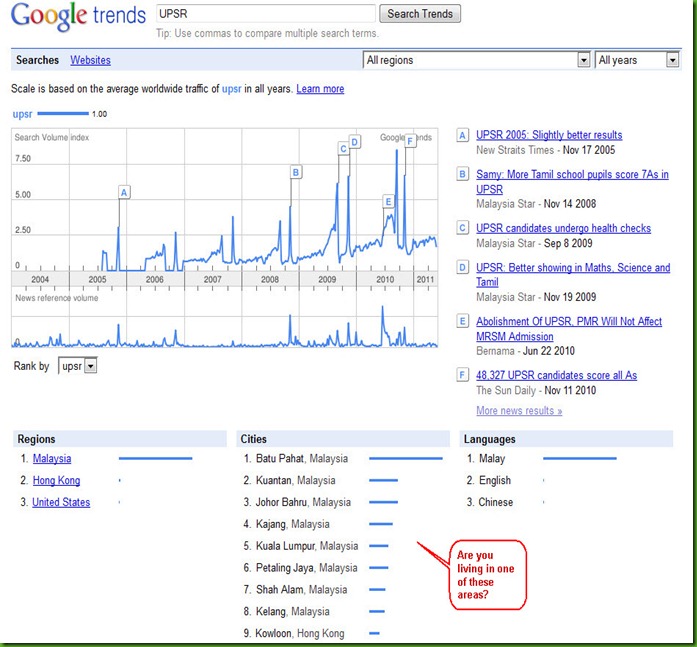Click news list icon F

pyautogui.click(x=462, y=375)
